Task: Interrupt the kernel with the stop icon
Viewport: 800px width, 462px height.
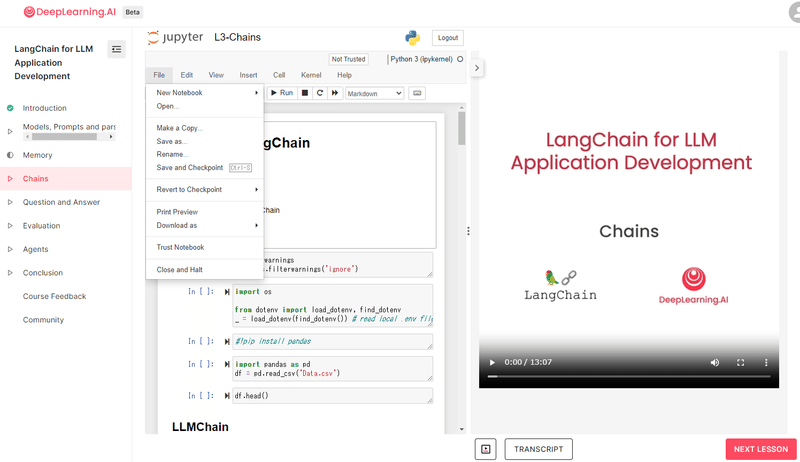Action: 305,93
